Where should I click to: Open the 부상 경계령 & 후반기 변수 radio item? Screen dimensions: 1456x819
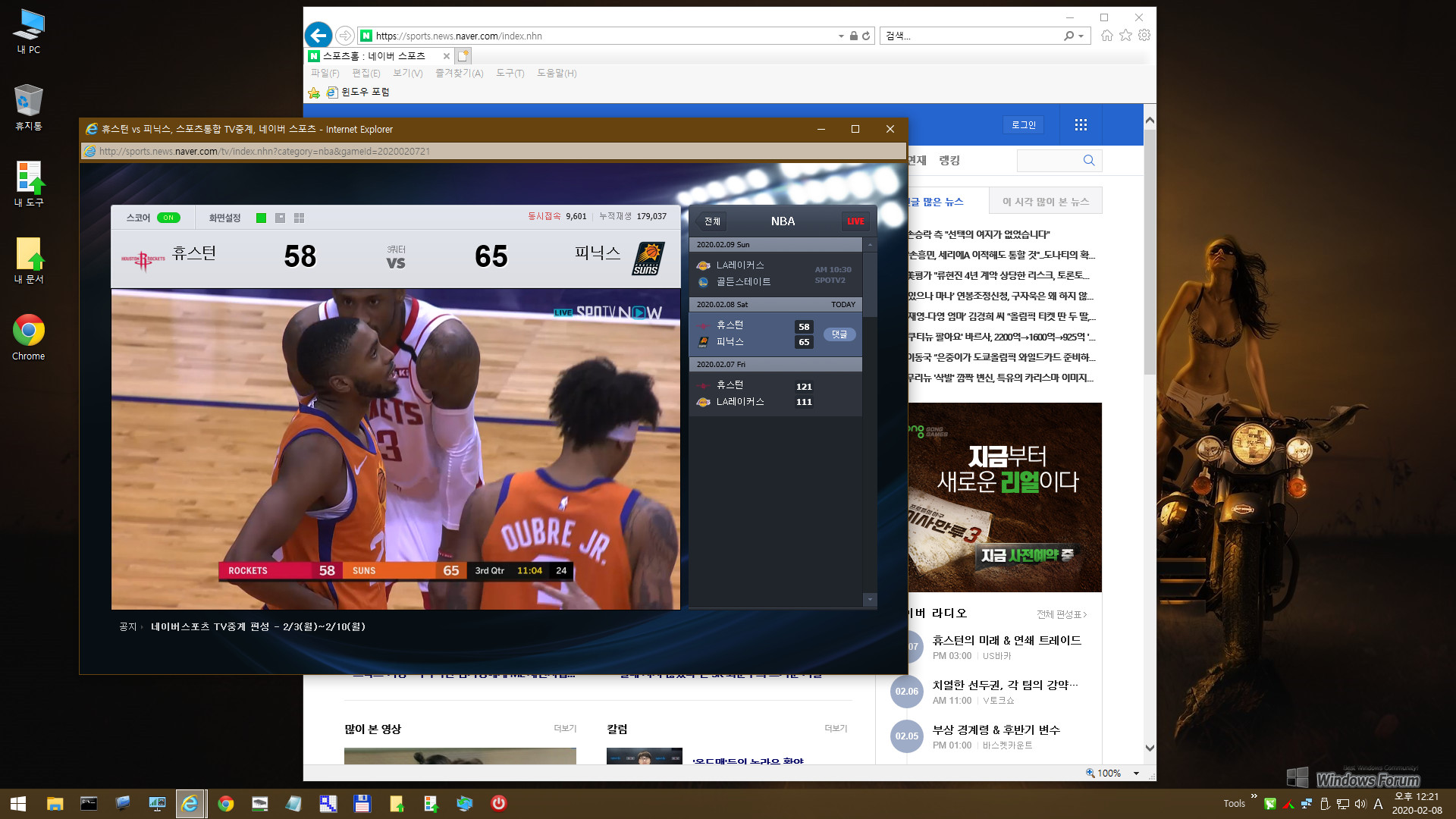pyautogui.click(x=996, y=730)
